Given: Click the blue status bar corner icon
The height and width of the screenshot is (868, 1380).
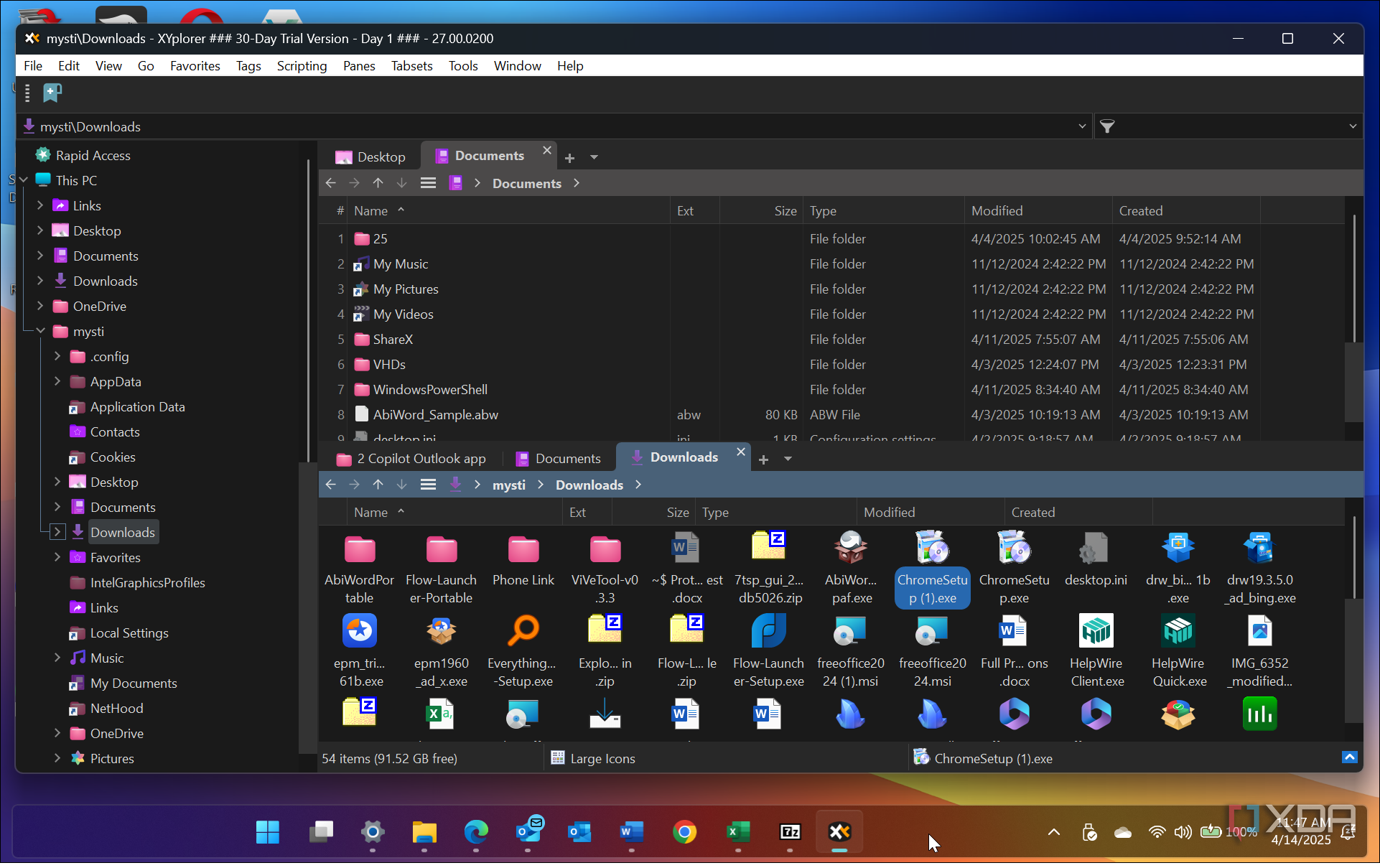Looking at the screenshot, I should [x=1349, y=757].
